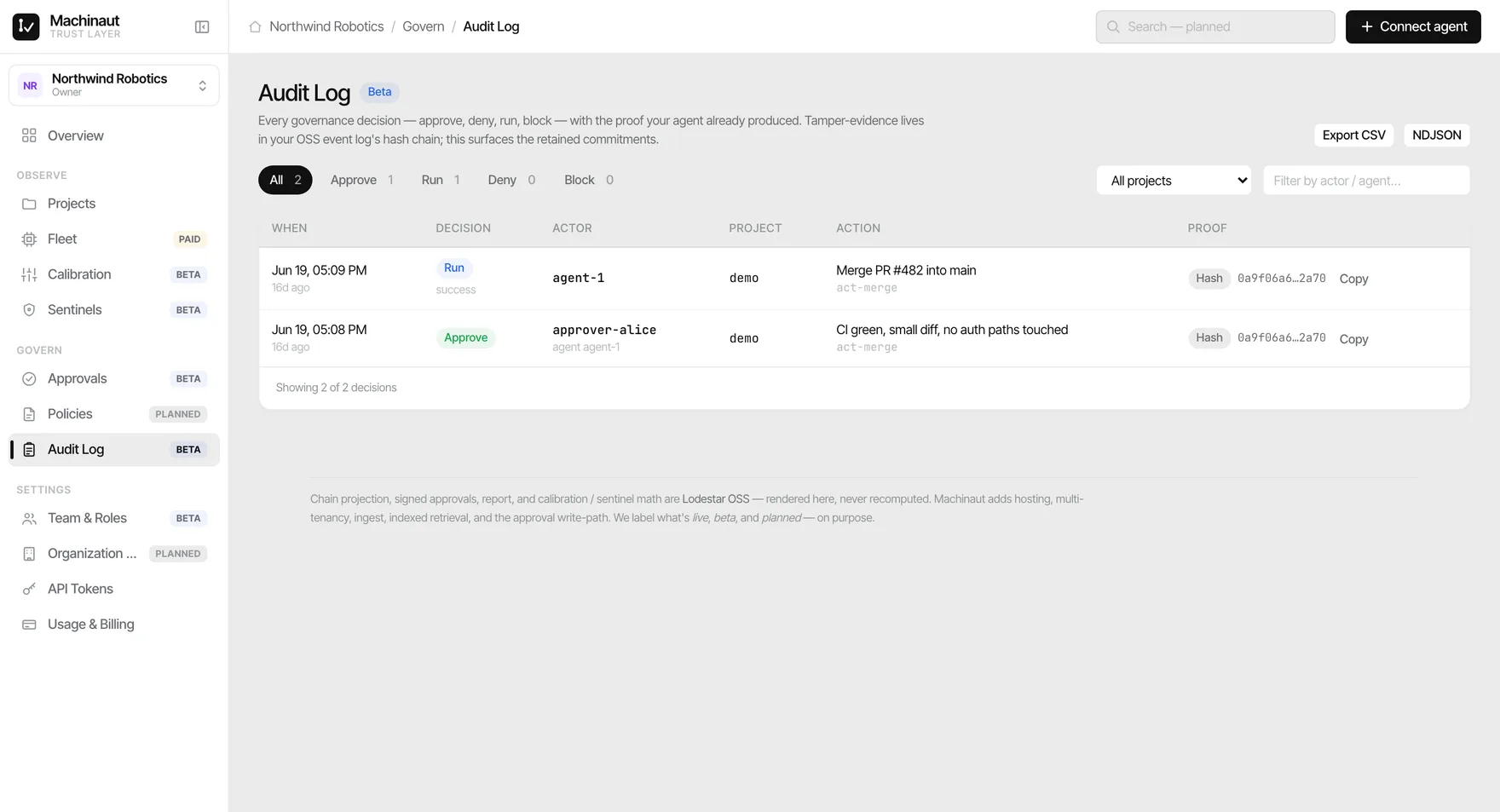Open Sentinels page
This screenshot has width=1500, height=812.
point(114,310)
